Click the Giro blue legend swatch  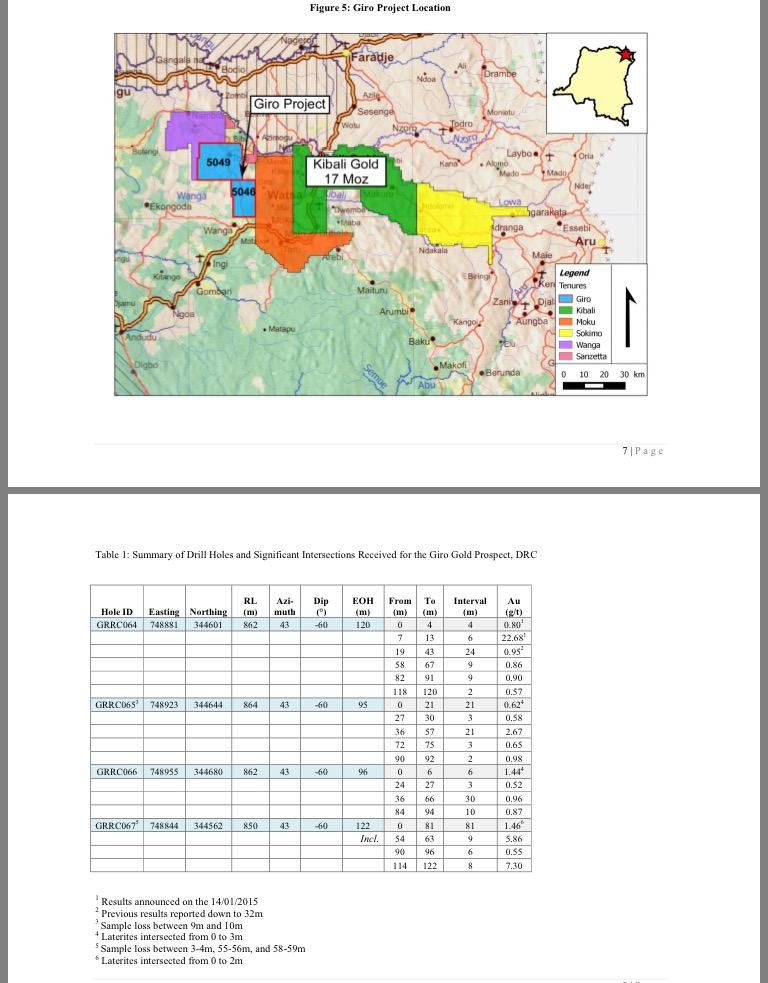(x=565, y=299)
